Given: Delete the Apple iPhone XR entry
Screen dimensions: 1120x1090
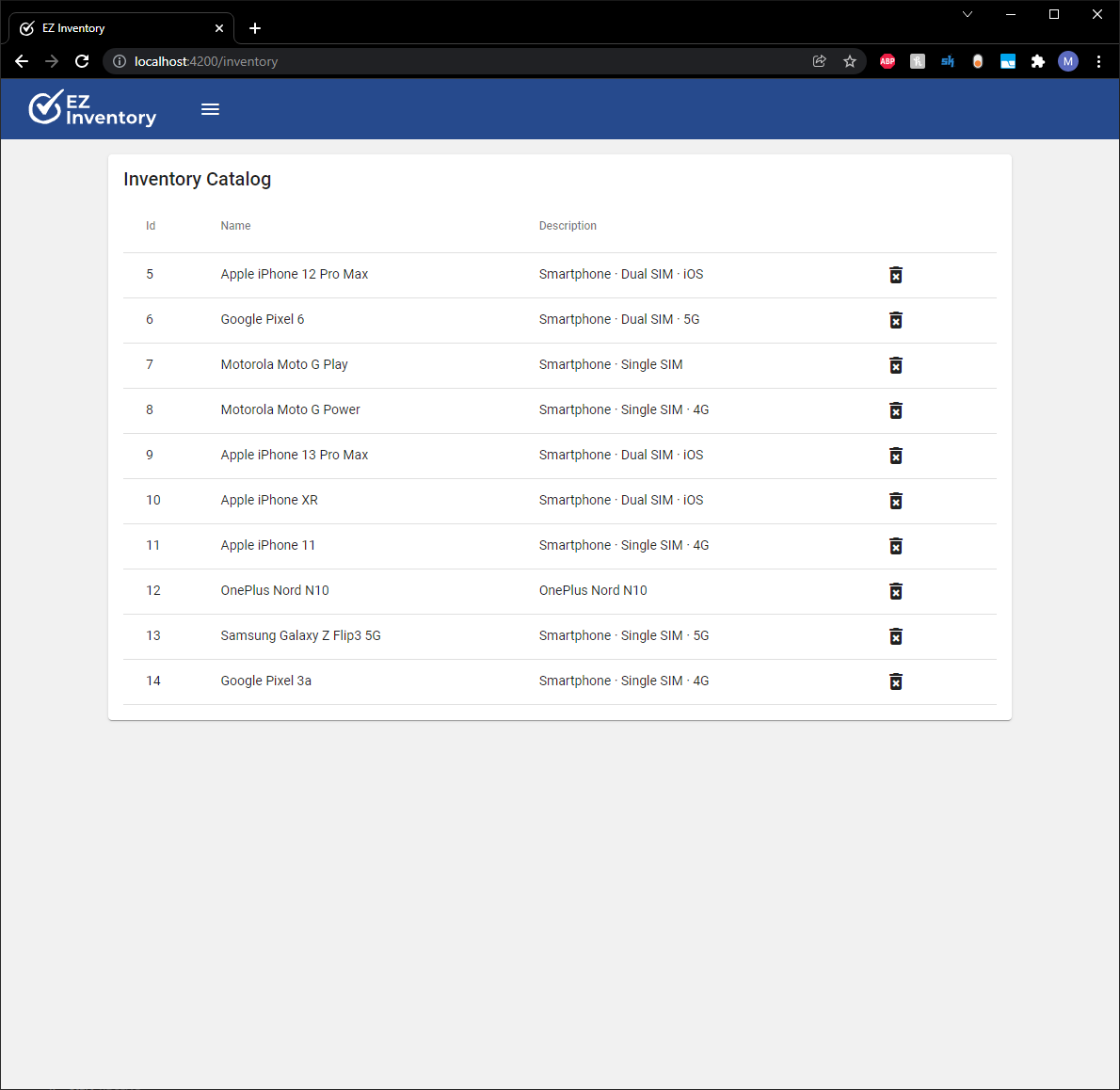Looking at the screenshot, I should [x=895, y=501].
